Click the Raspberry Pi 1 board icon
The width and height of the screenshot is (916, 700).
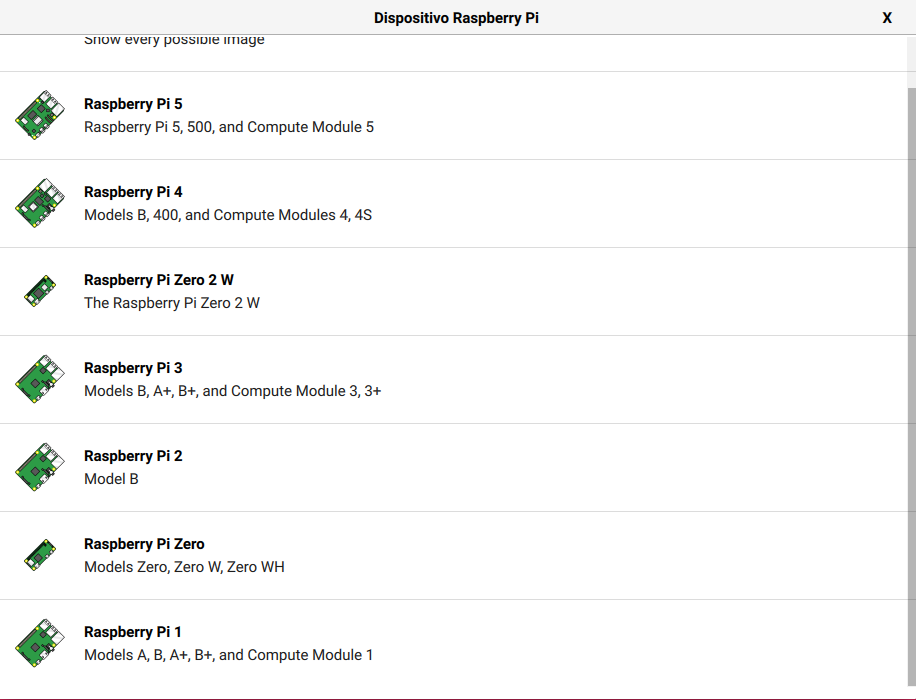click(40, 643)
